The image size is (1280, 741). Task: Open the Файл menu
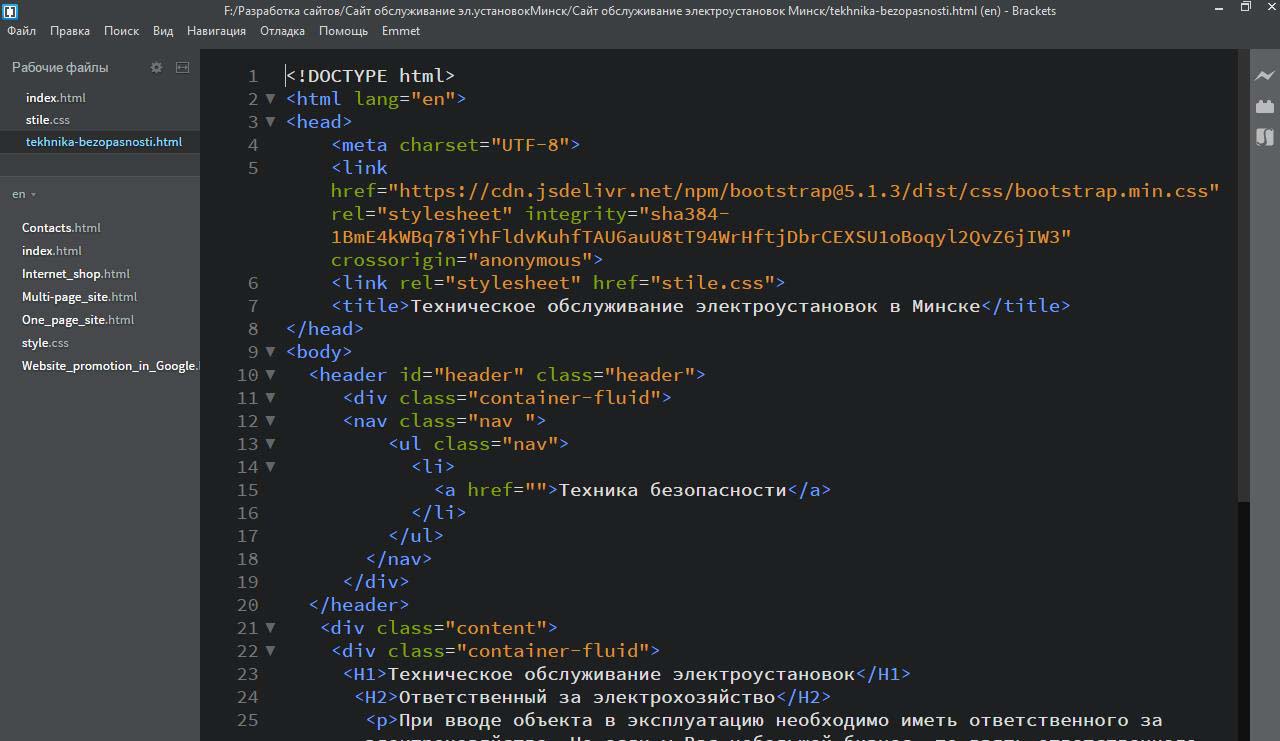coord(21,31)
